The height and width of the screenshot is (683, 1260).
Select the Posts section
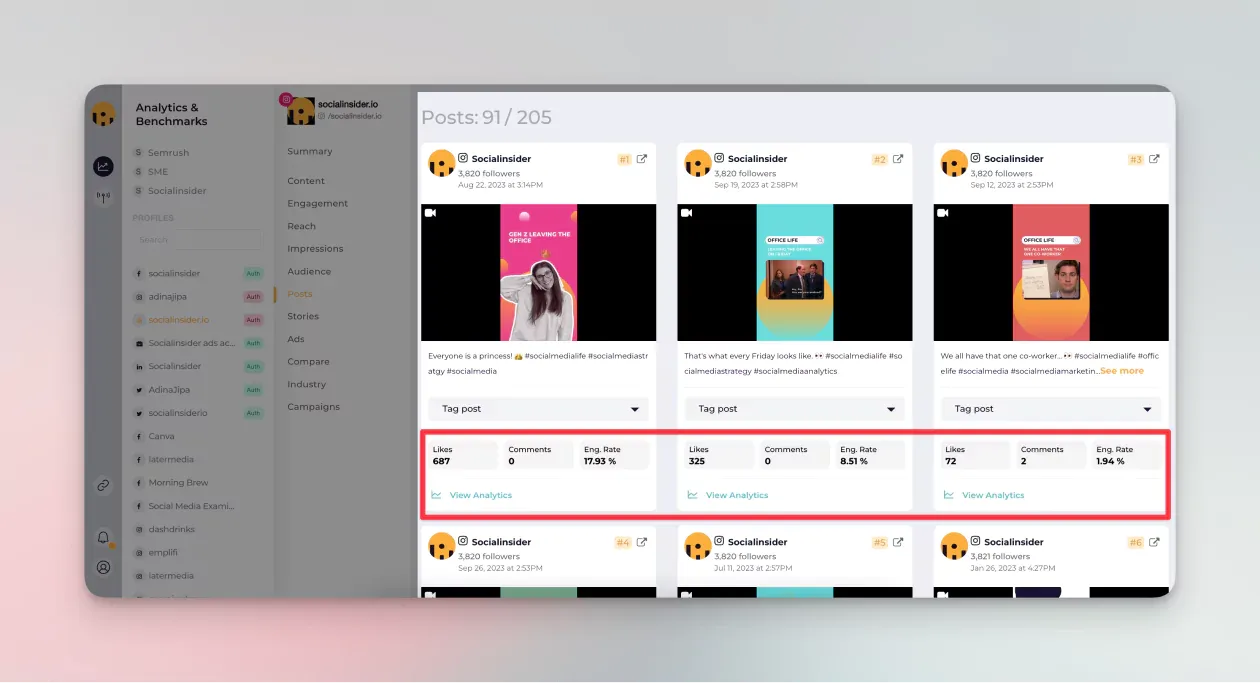click(x=300, y=294)
